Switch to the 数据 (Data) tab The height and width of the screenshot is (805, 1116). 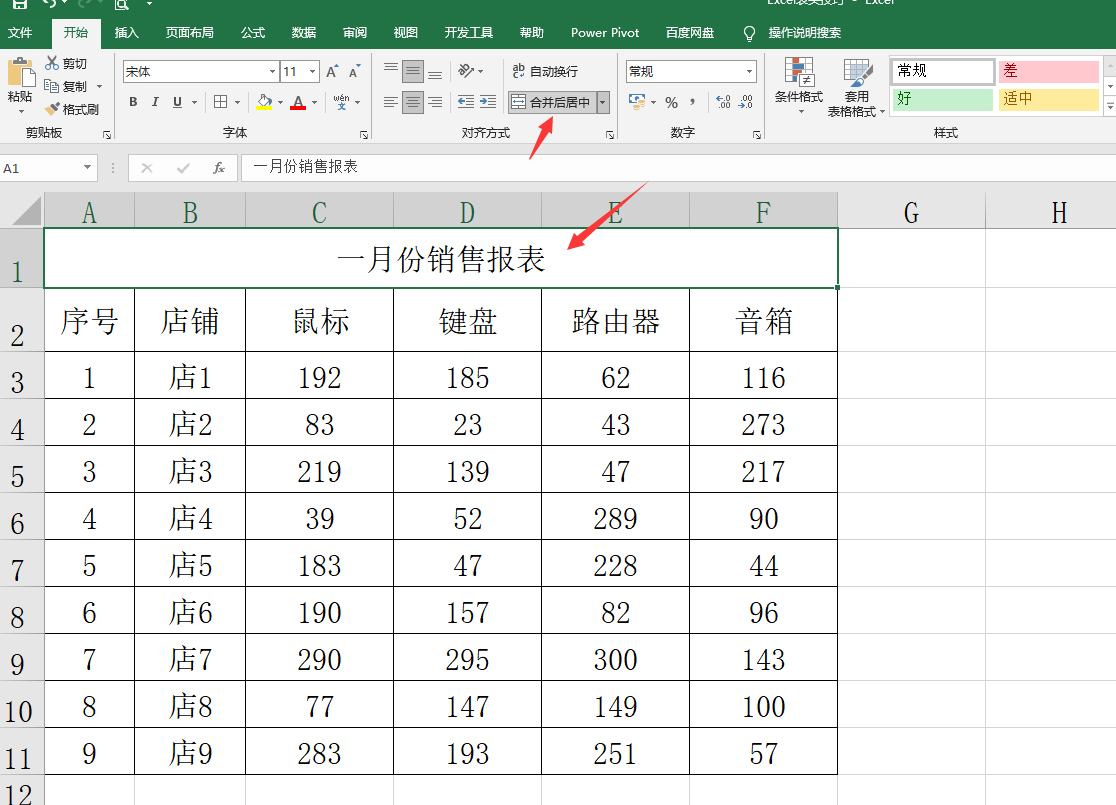click(x=303, y=33)
